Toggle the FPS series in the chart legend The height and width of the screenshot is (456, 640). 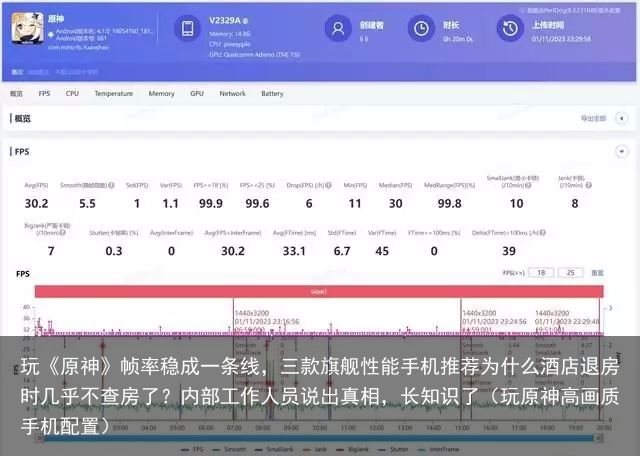click(x=192, y=449)
